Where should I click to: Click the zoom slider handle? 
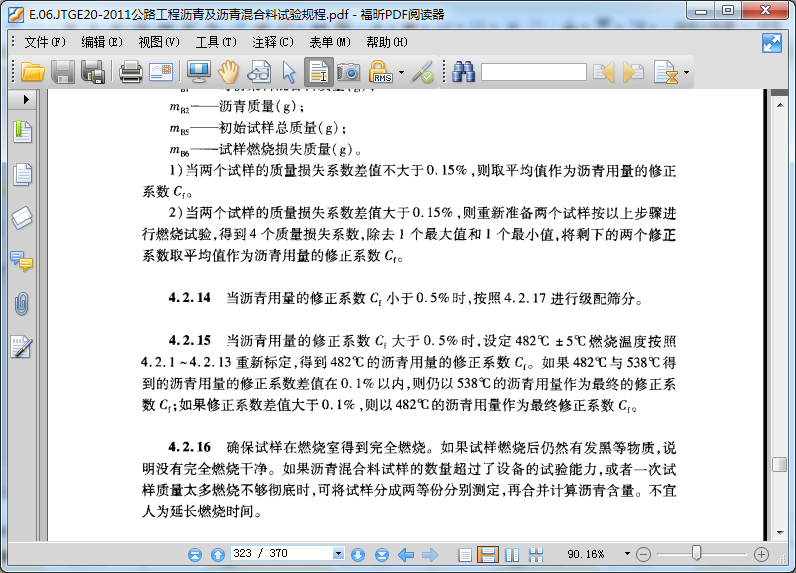click(696, 554)
